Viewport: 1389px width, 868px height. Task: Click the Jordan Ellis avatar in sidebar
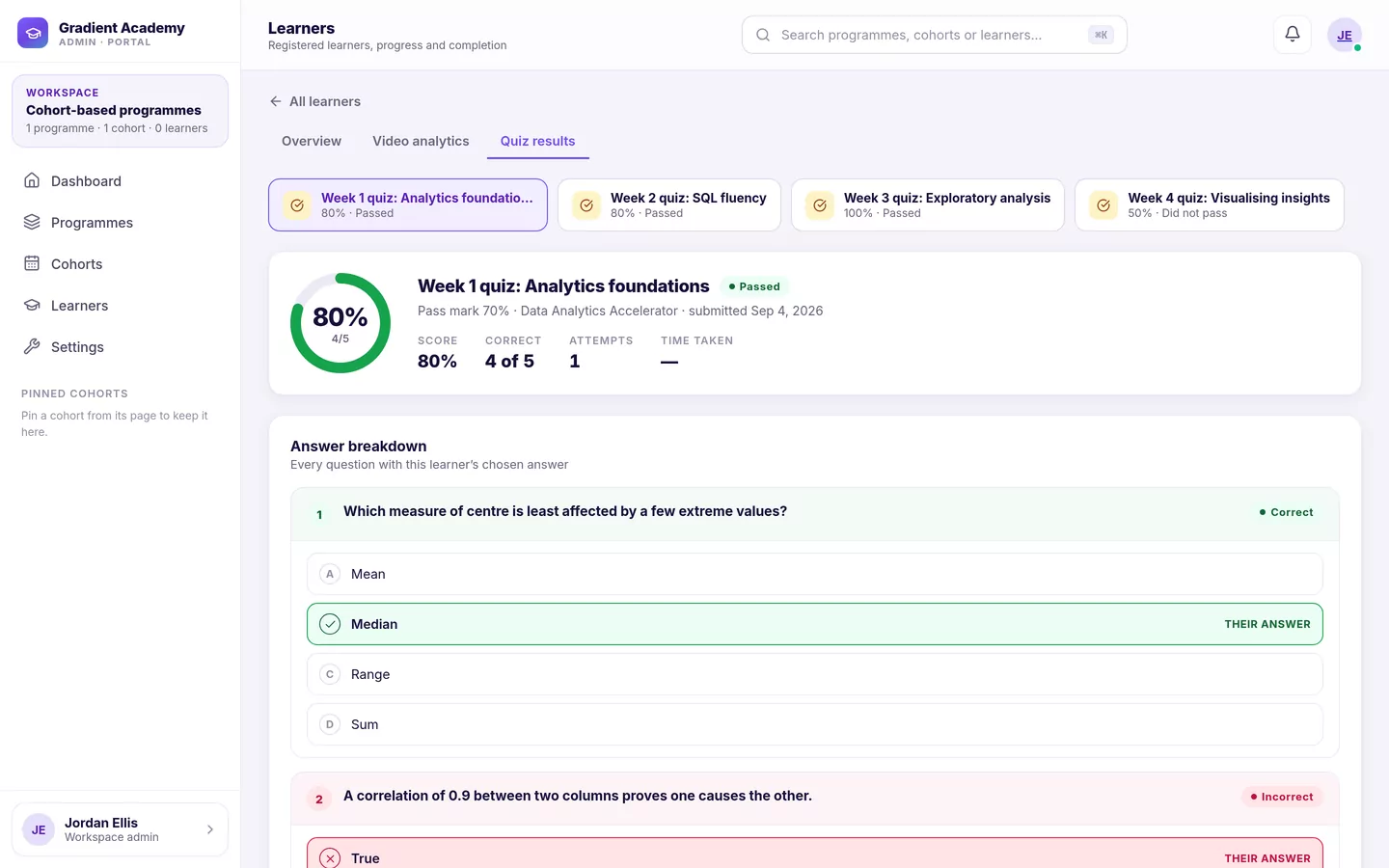click(39, 829)
